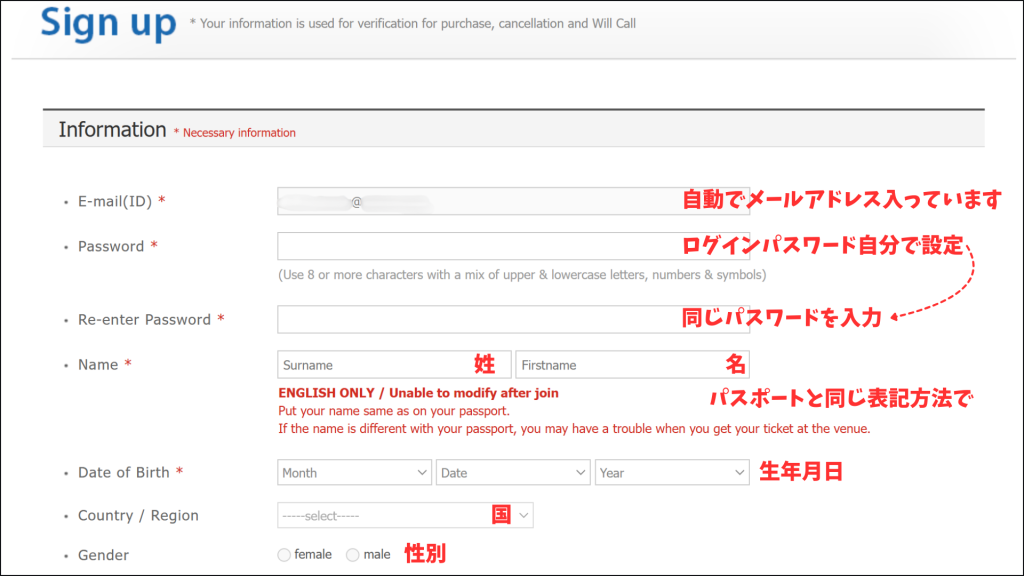The height and width of the screenshot is (576, 1024).
Task: Click the 'ENGLISH ONLY' red warning text
Action: [x=418, y=393]
